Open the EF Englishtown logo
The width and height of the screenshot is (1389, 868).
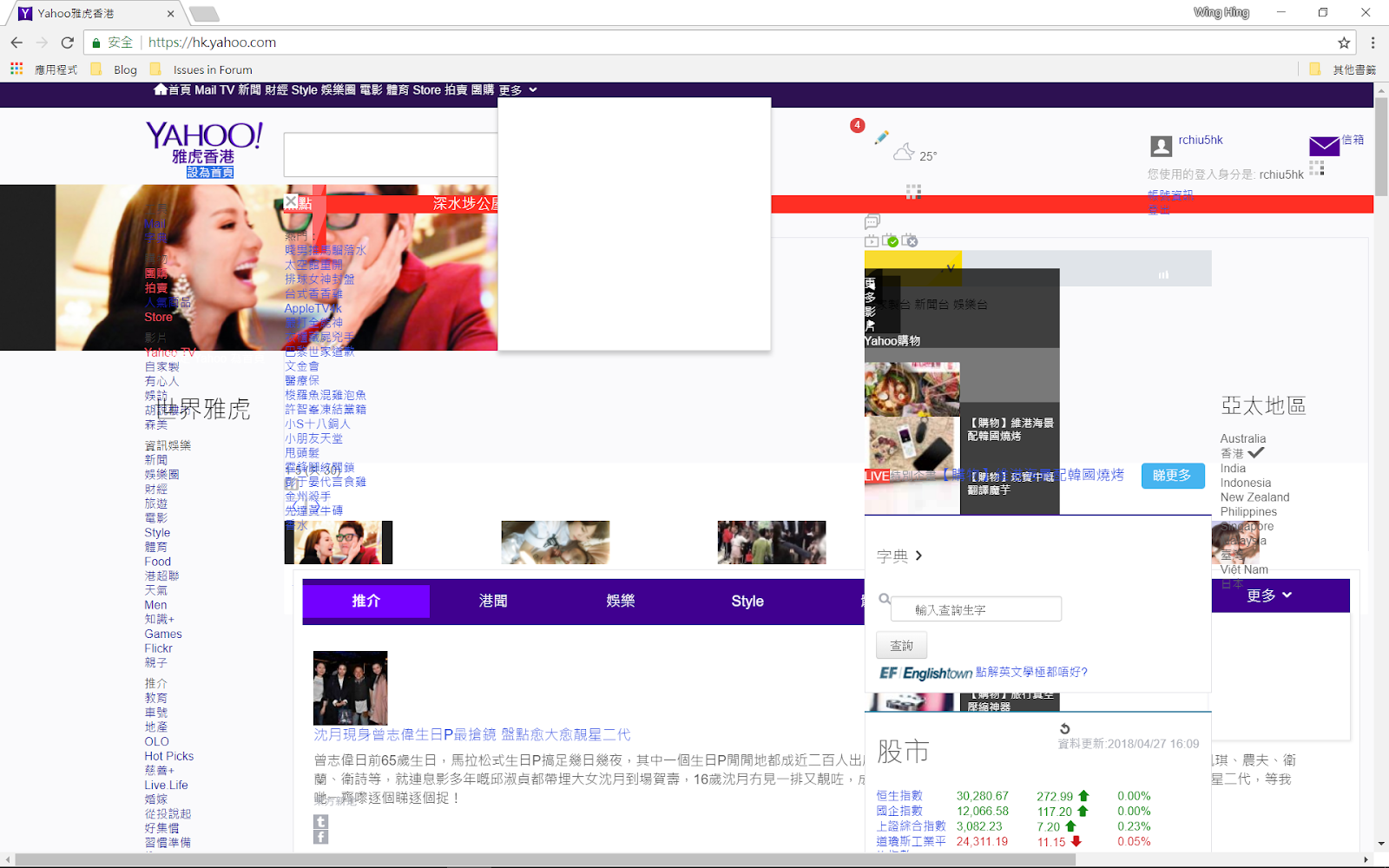(925, 673)
